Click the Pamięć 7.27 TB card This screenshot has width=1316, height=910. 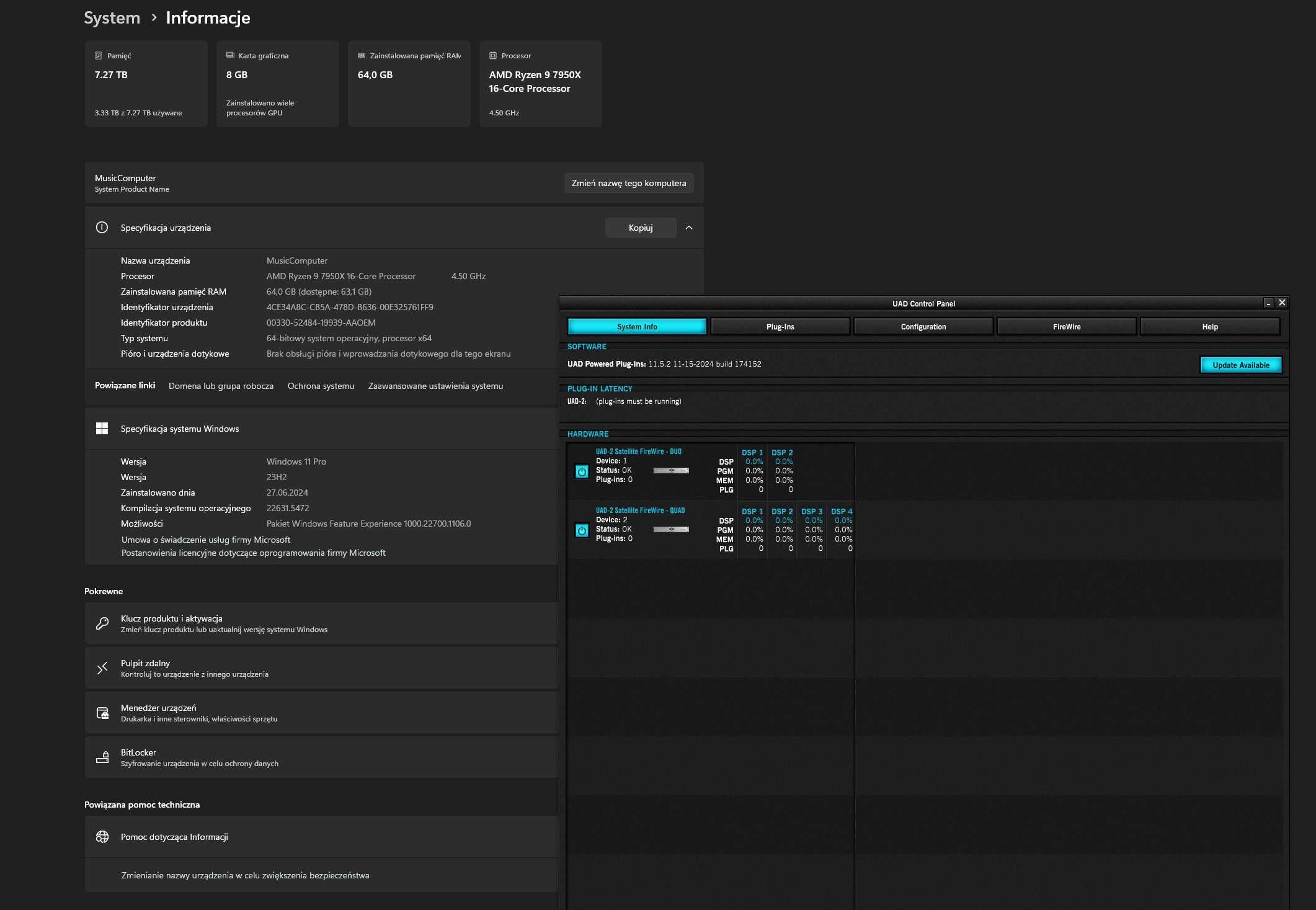146,84
